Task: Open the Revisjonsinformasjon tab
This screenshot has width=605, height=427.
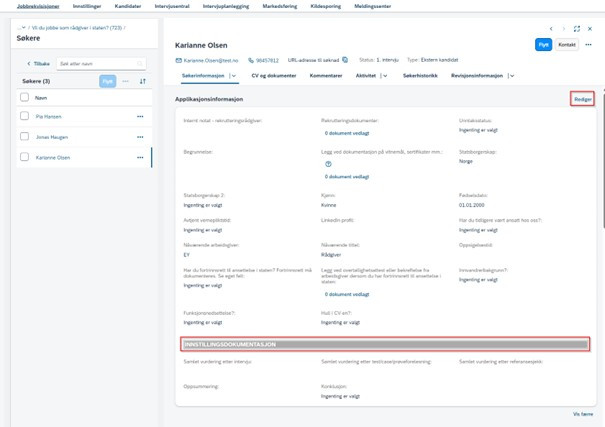Action: (477, 76)
